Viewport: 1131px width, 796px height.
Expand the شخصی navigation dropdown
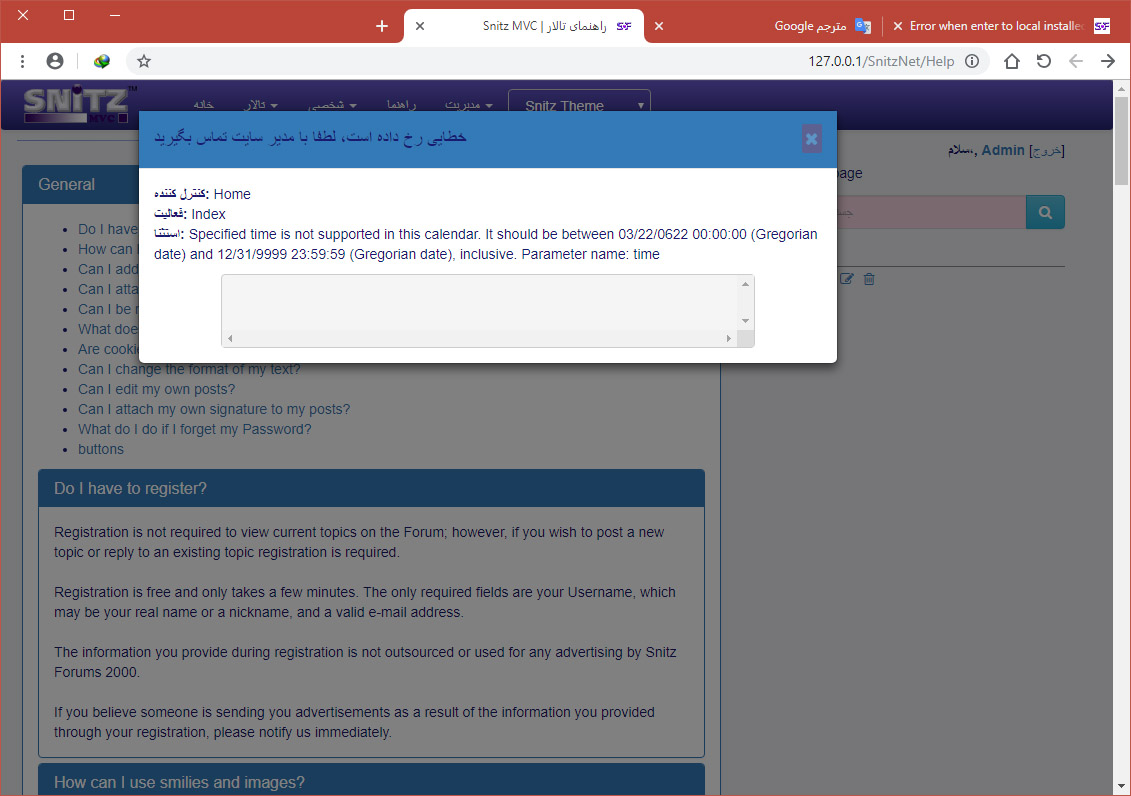pos(332,105)
